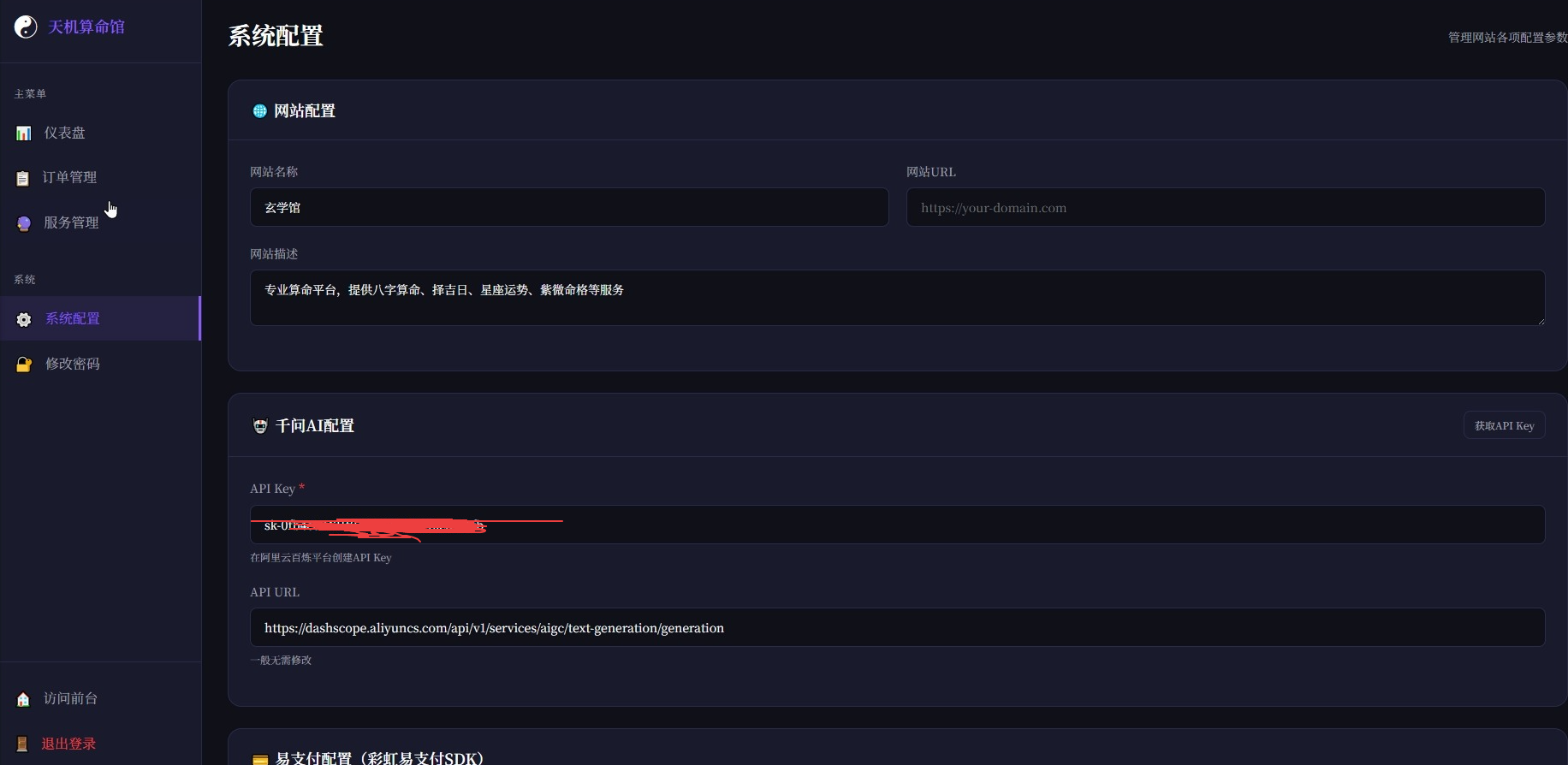
Task: Click the lock icon for 修改密码
Action: pos(24,365)
